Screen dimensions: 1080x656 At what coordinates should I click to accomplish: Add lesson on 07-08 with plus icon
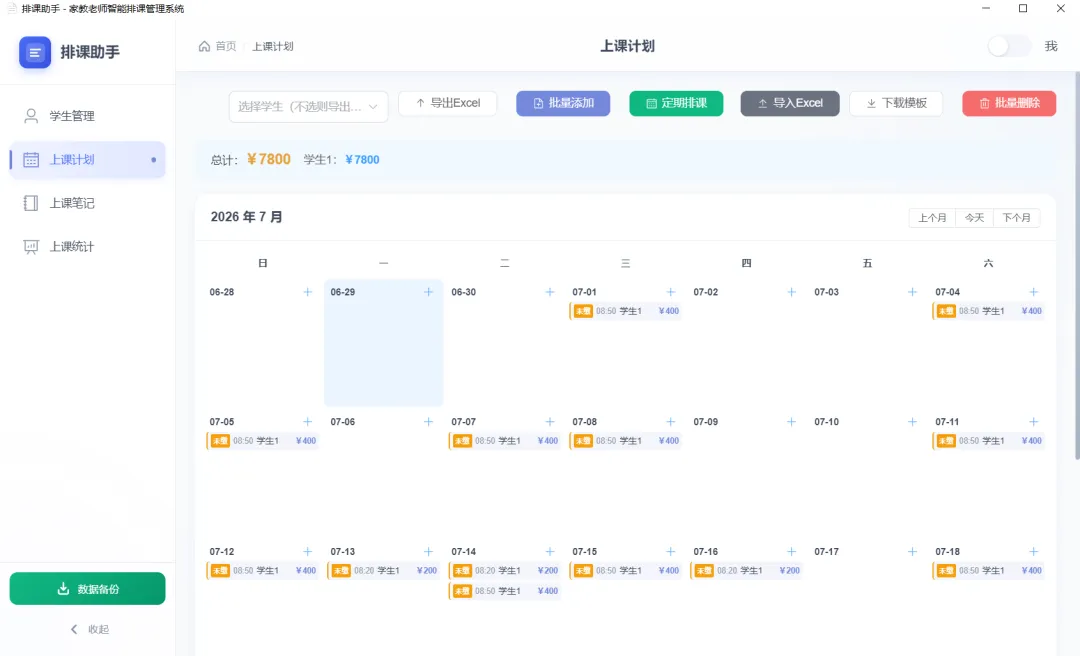(x=670, y=422)
